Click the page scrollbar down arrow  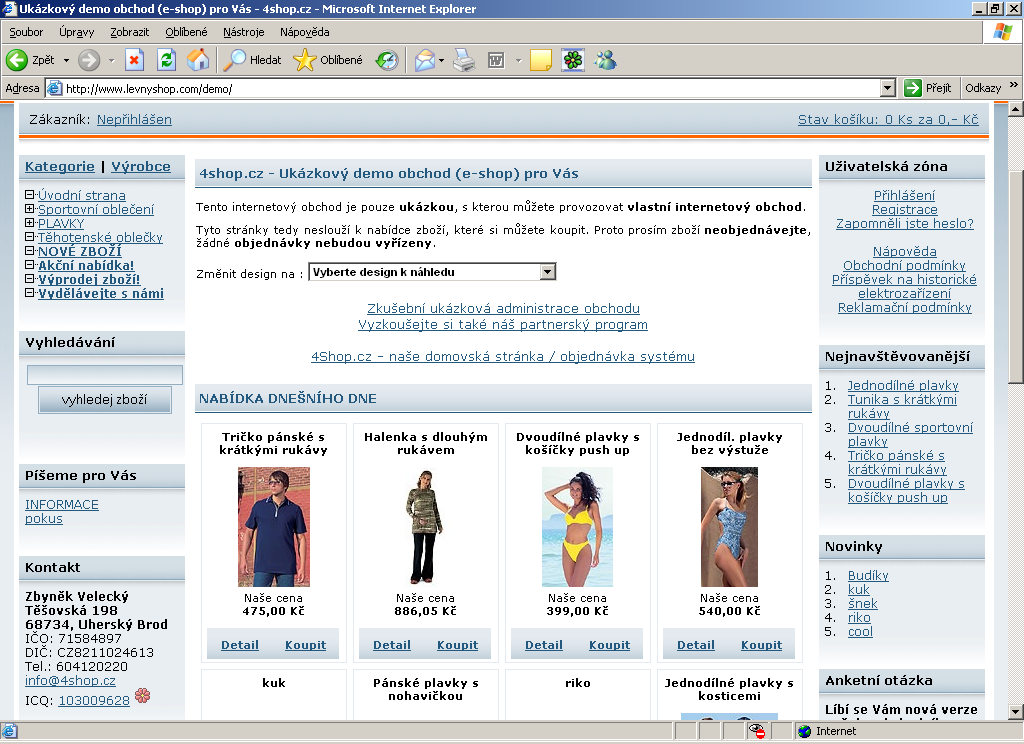1016,711
